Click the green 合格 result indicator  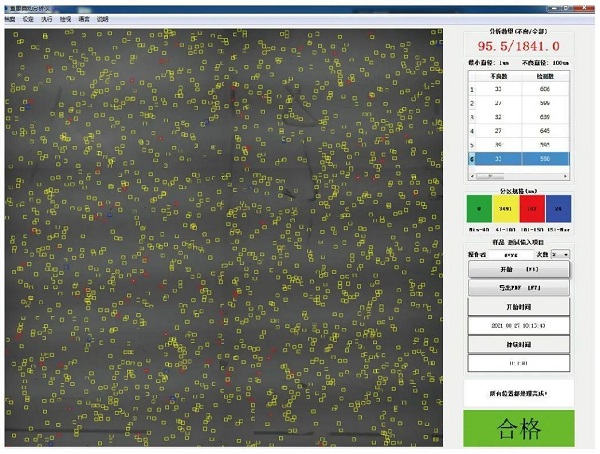tap(519, 428)
